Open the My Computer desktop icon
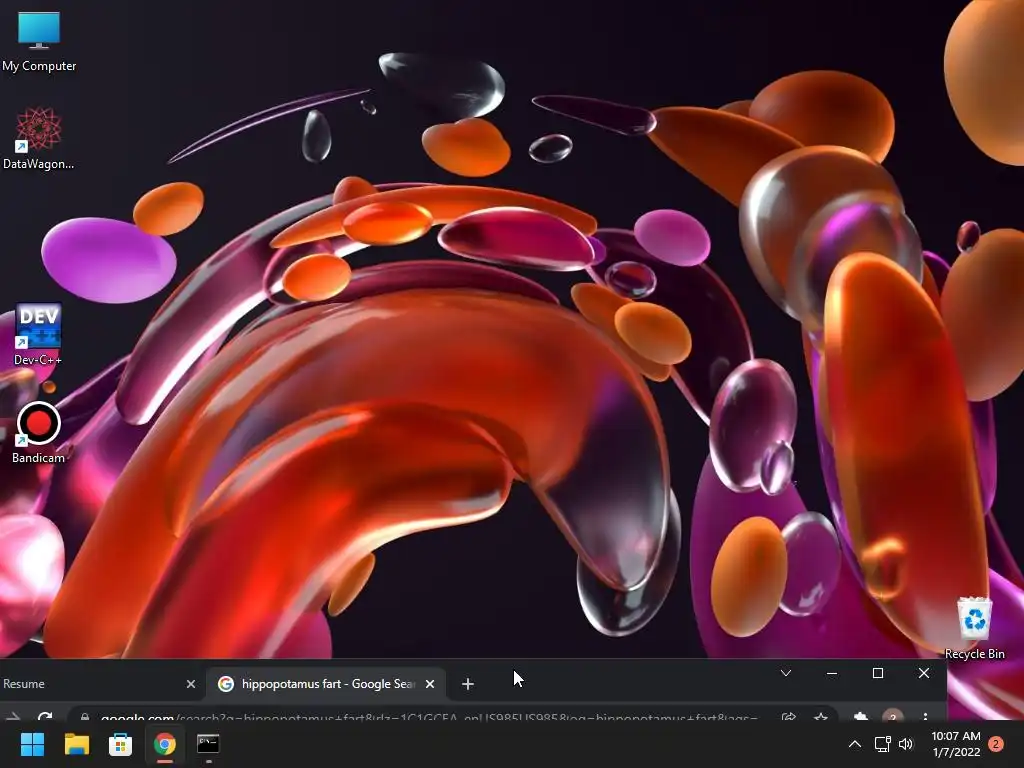Image resolution: width=1024 pixels, height=768 pixels. tap(39, 42)
